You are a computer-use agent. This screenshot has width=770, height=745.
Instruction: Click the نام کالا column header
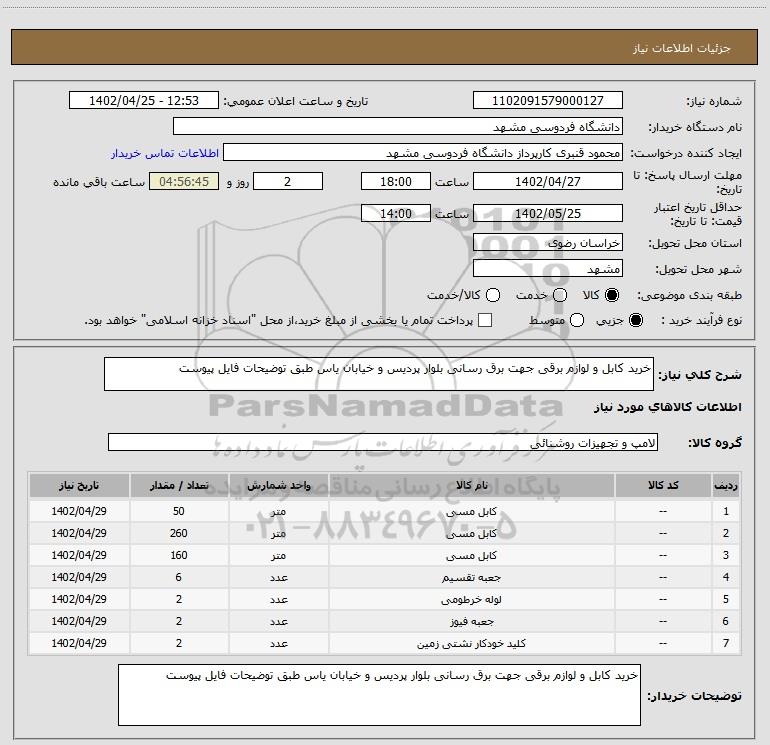[x=471, y=485]
